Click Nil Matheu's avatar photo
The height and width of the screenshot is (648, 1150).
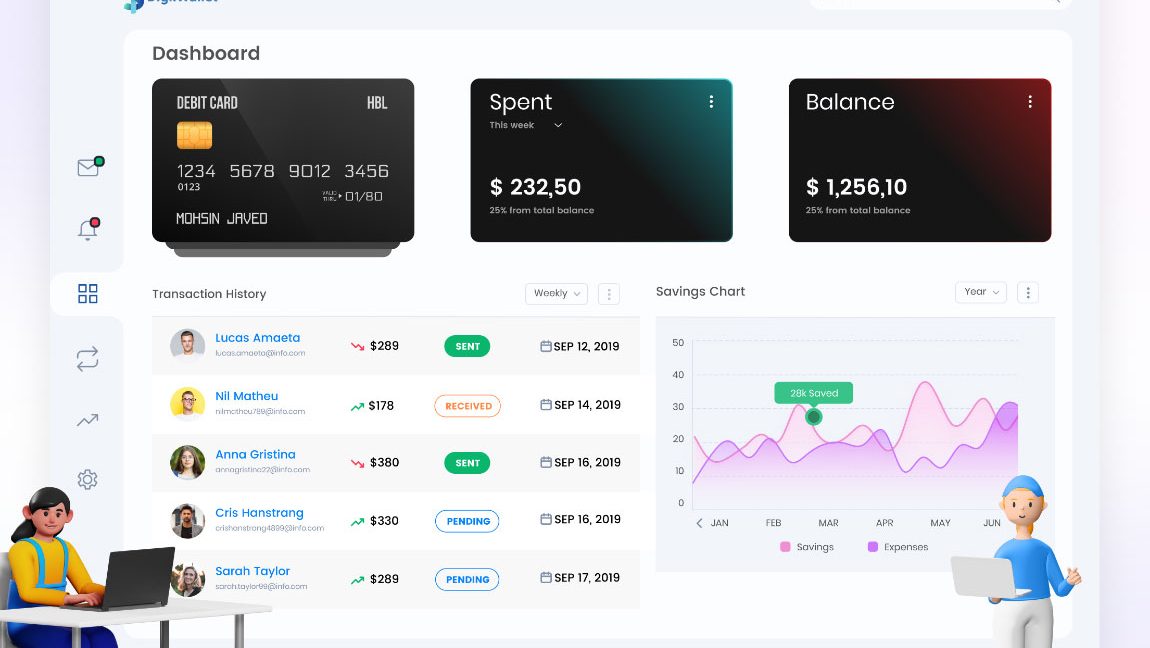[x=188, y=404]
